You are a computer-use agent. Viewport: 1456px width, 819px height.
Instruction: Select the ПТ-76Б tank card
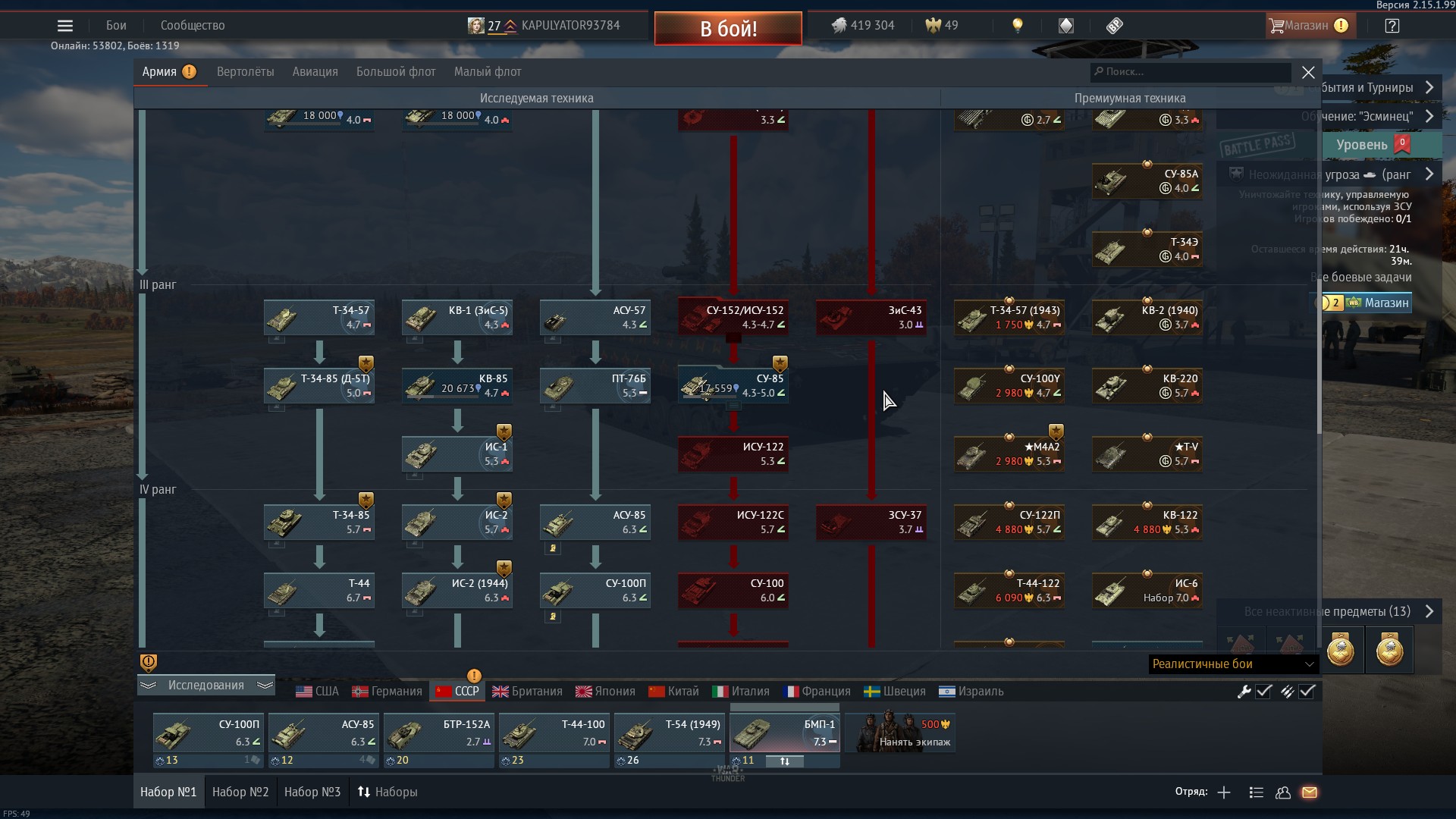pos(595,386)
